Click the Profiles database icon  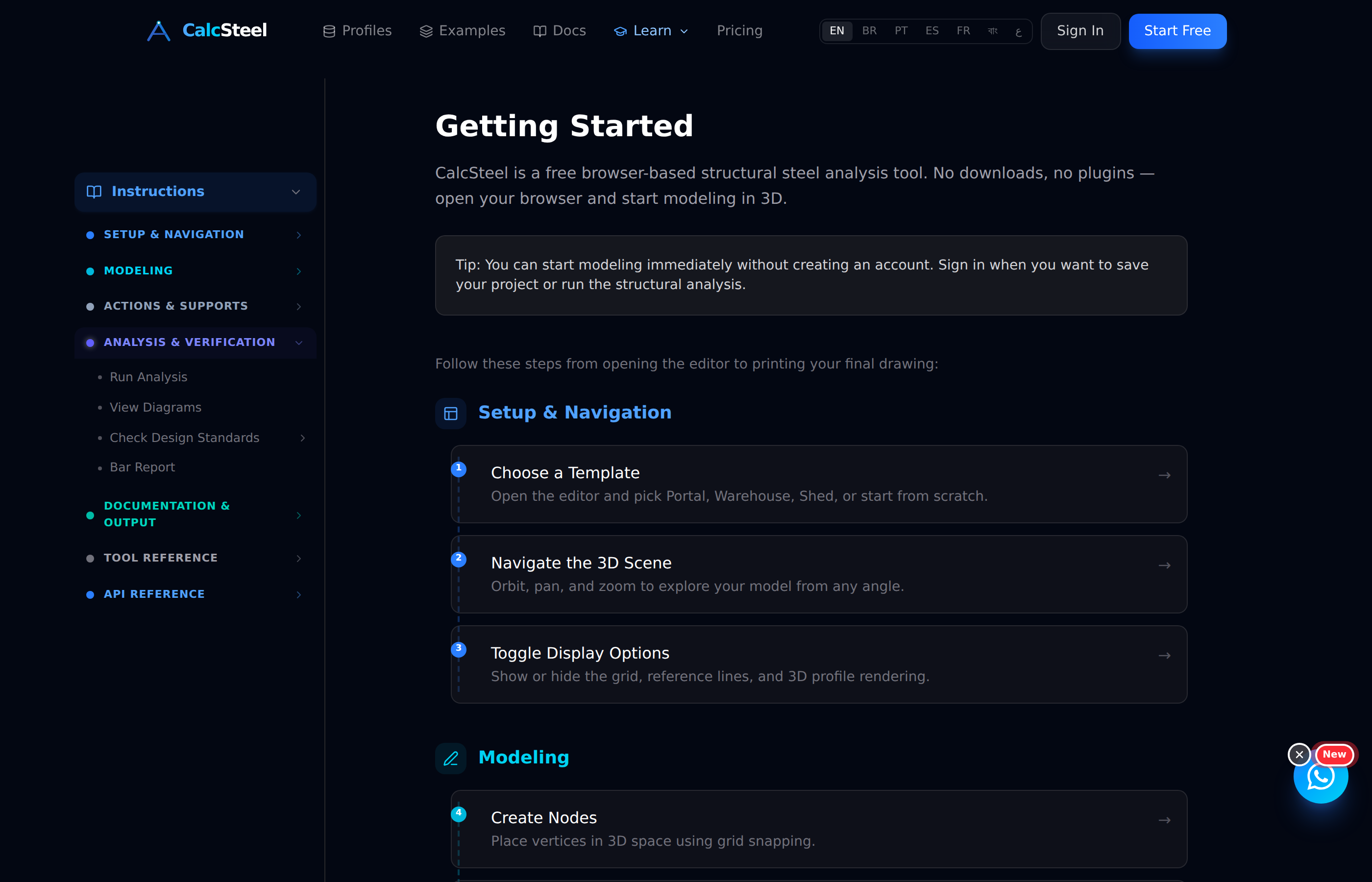[329, 31]
